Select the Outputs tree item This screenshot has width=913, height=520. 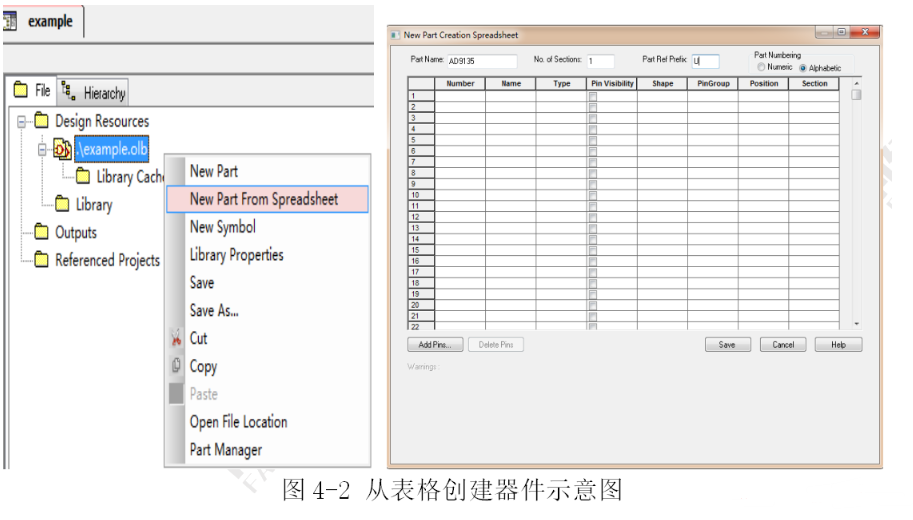76,232
